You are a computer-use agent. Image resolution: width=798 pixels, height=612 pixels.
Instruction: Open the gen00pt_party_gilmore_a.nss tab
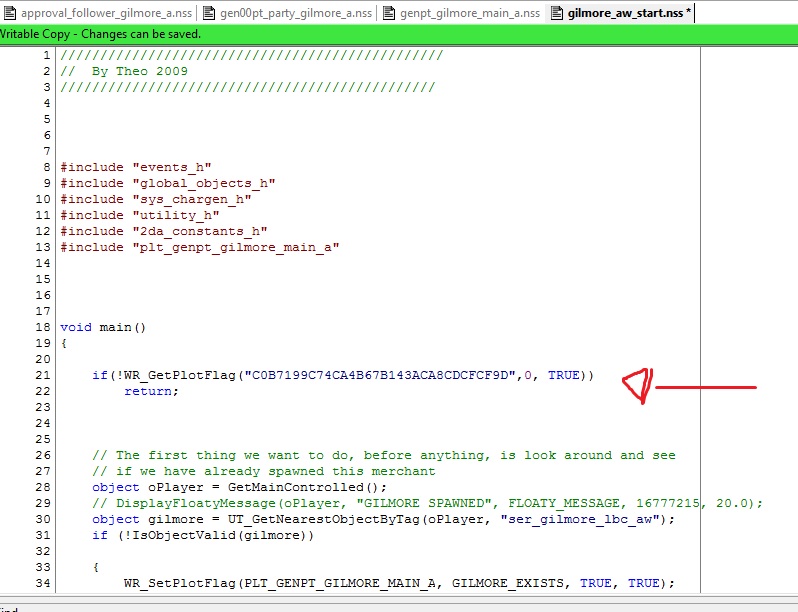pos(291,13)
